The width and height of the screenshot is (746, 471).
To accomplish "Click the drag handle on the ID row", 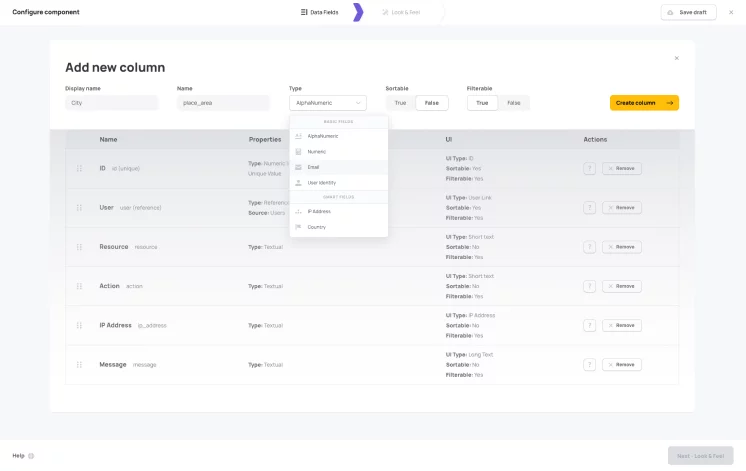I will tap(79, 168).
